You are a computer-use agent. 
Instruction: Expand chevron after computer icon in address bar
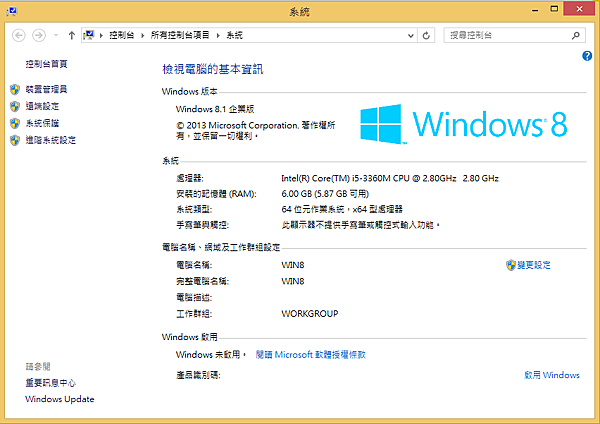pyautogui.click(x=101, y=36)
